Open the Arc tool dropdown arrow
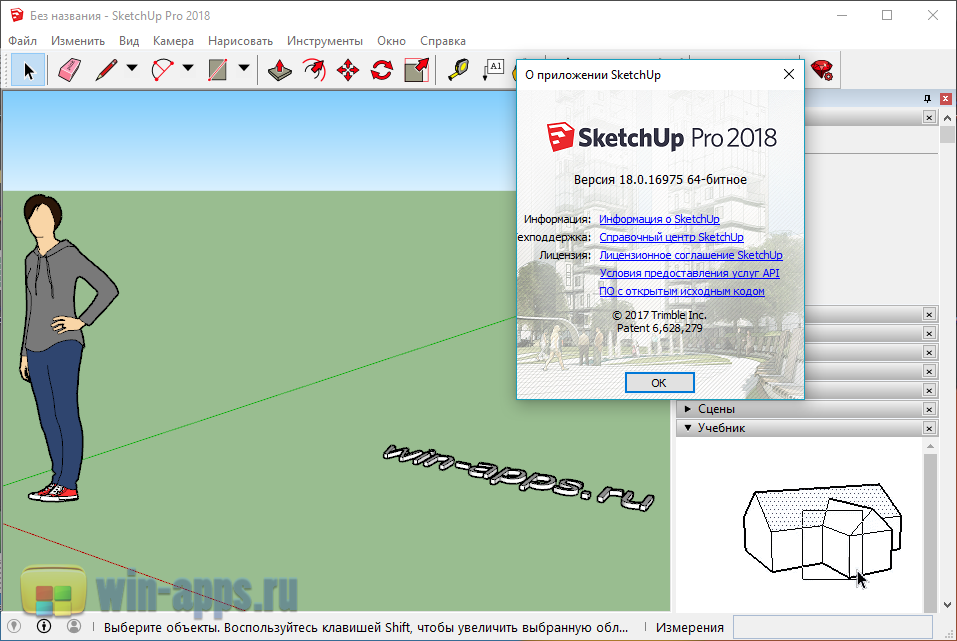This screenshot has height=641, width=957. (x=187, y=70)
